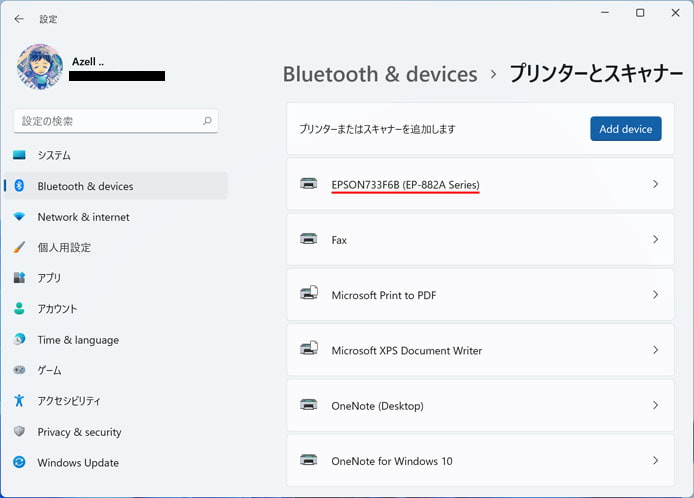Click the Windows Update sync icon
Screen dimensions: 694x498
(19, 462)
